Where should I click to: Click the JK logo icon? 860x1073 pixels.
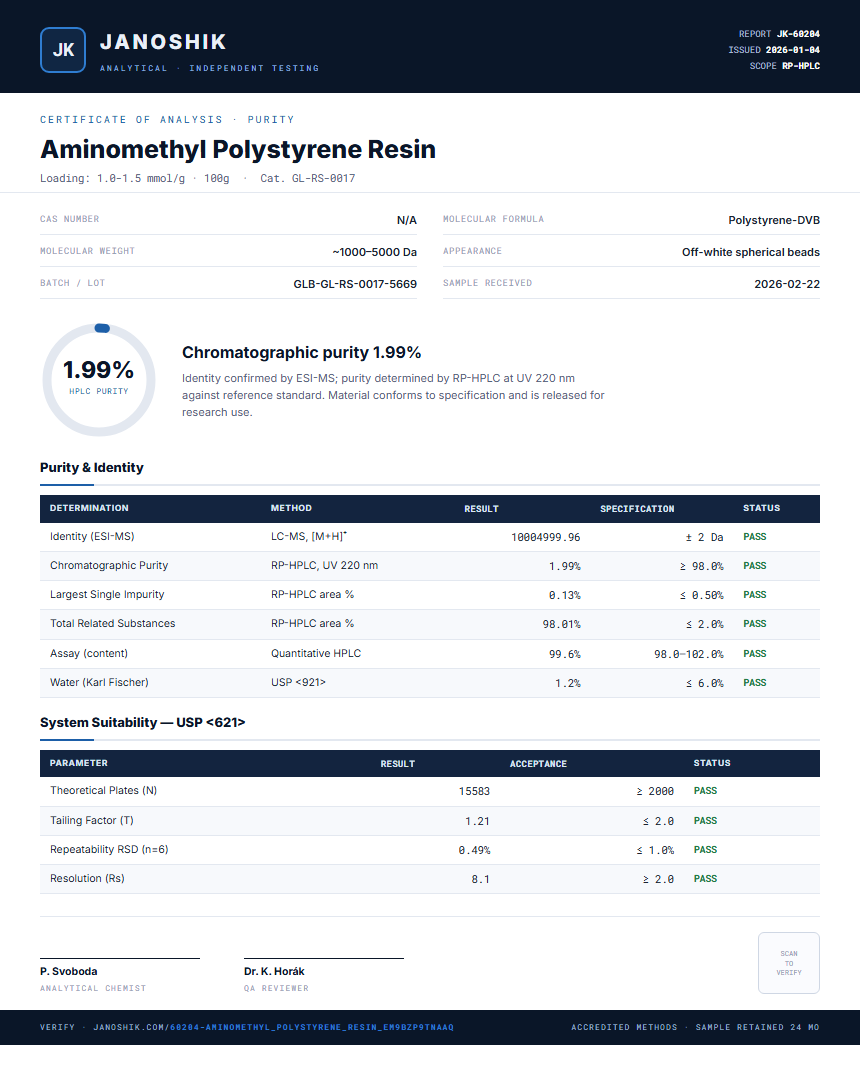tap(63, 50)
